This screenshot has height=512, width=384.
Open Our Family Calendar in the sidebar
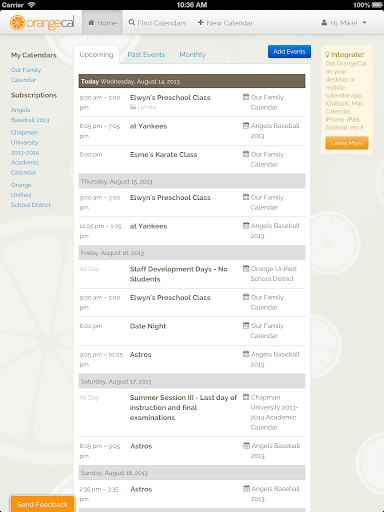click(26, 75)
